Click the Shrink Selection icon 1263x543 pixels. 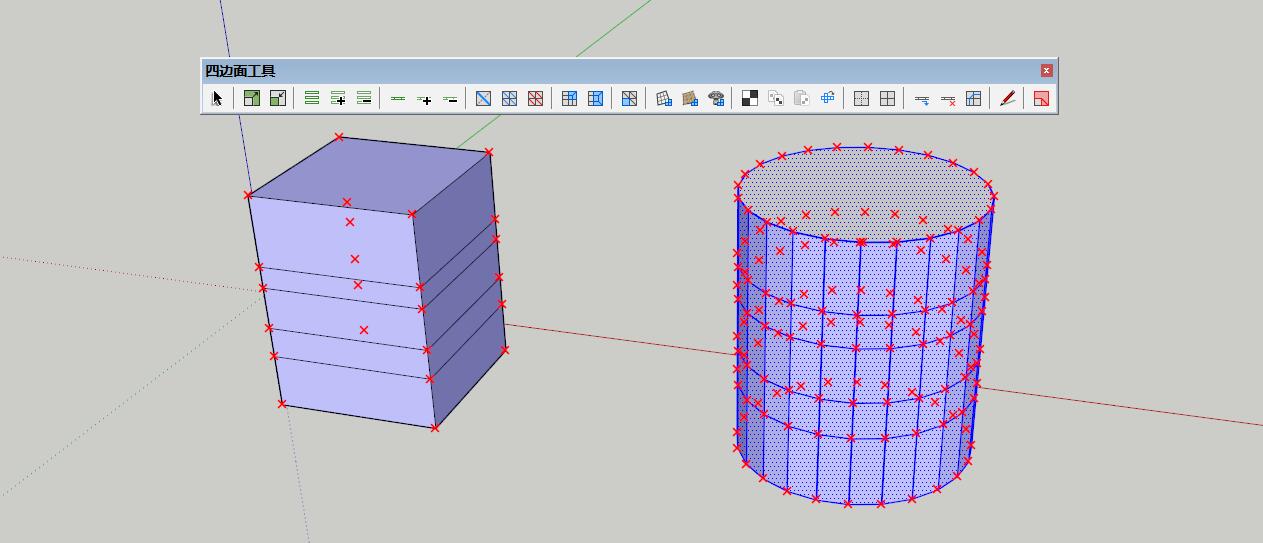278,98
